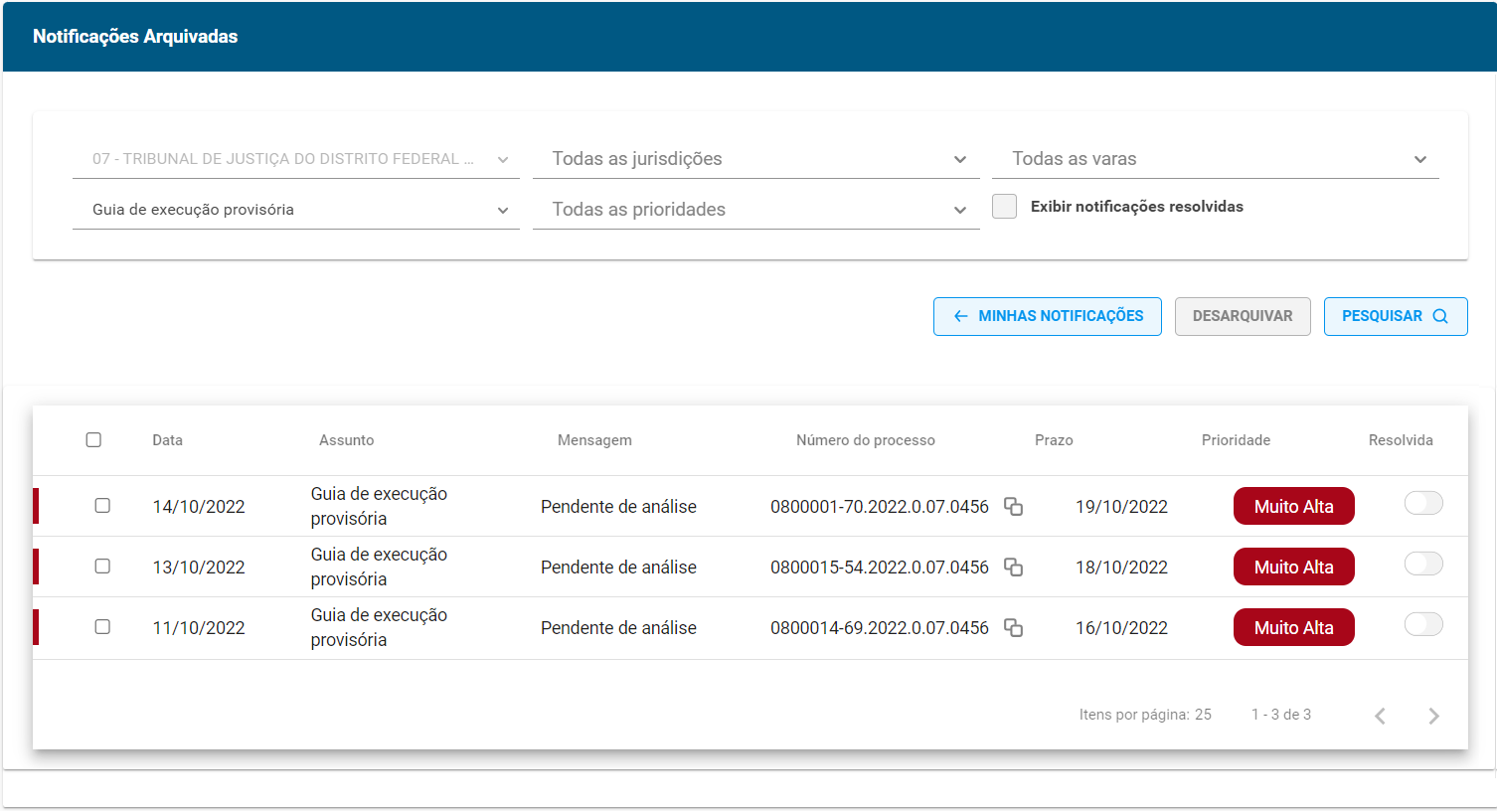The image size is (1497, 812).
Task: Click process number 0800015-54.2022.0.07.0456
Action: (x=880, y=568)
